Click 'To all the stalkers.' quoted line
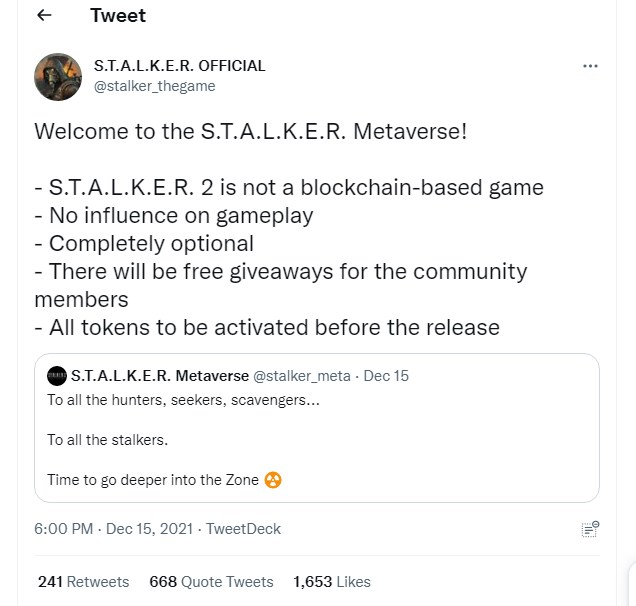This screenshot has width=636, height=606. 108,440
